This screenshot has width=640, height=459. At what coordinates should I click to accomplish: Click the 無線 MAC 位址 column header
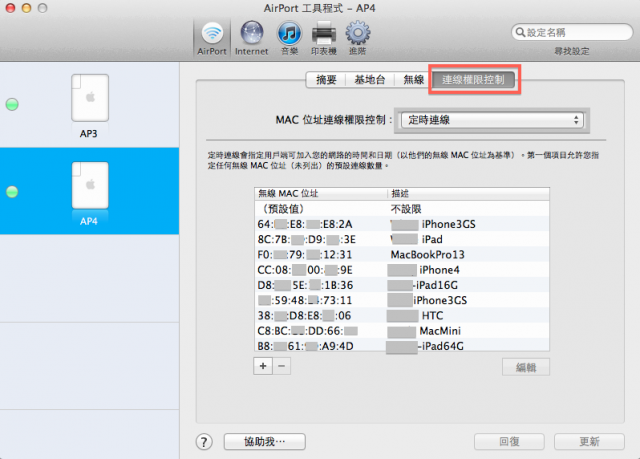[x=321, y=194]
